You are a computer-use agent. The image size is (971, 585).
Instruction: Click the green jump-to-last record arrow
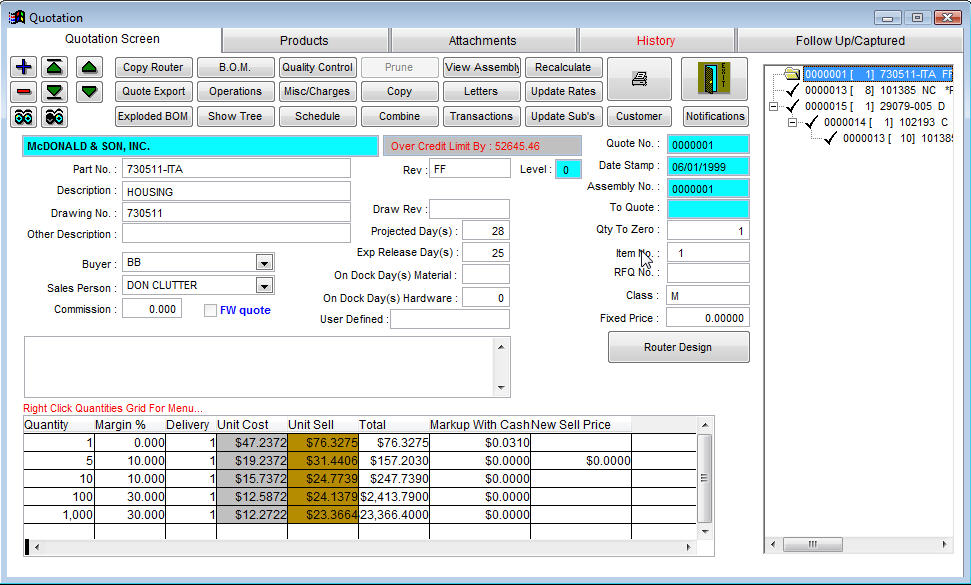coord(55,92)
